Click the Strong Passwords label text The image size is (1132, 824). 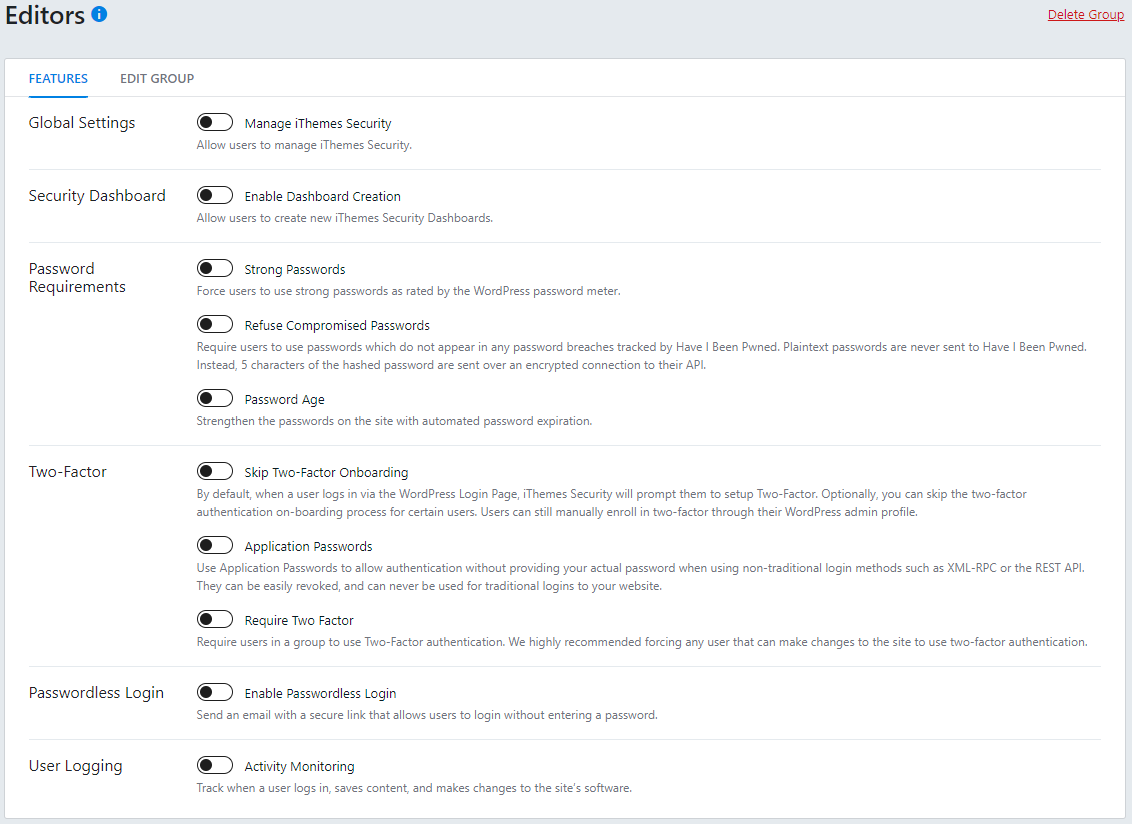(x=294, y=269)
